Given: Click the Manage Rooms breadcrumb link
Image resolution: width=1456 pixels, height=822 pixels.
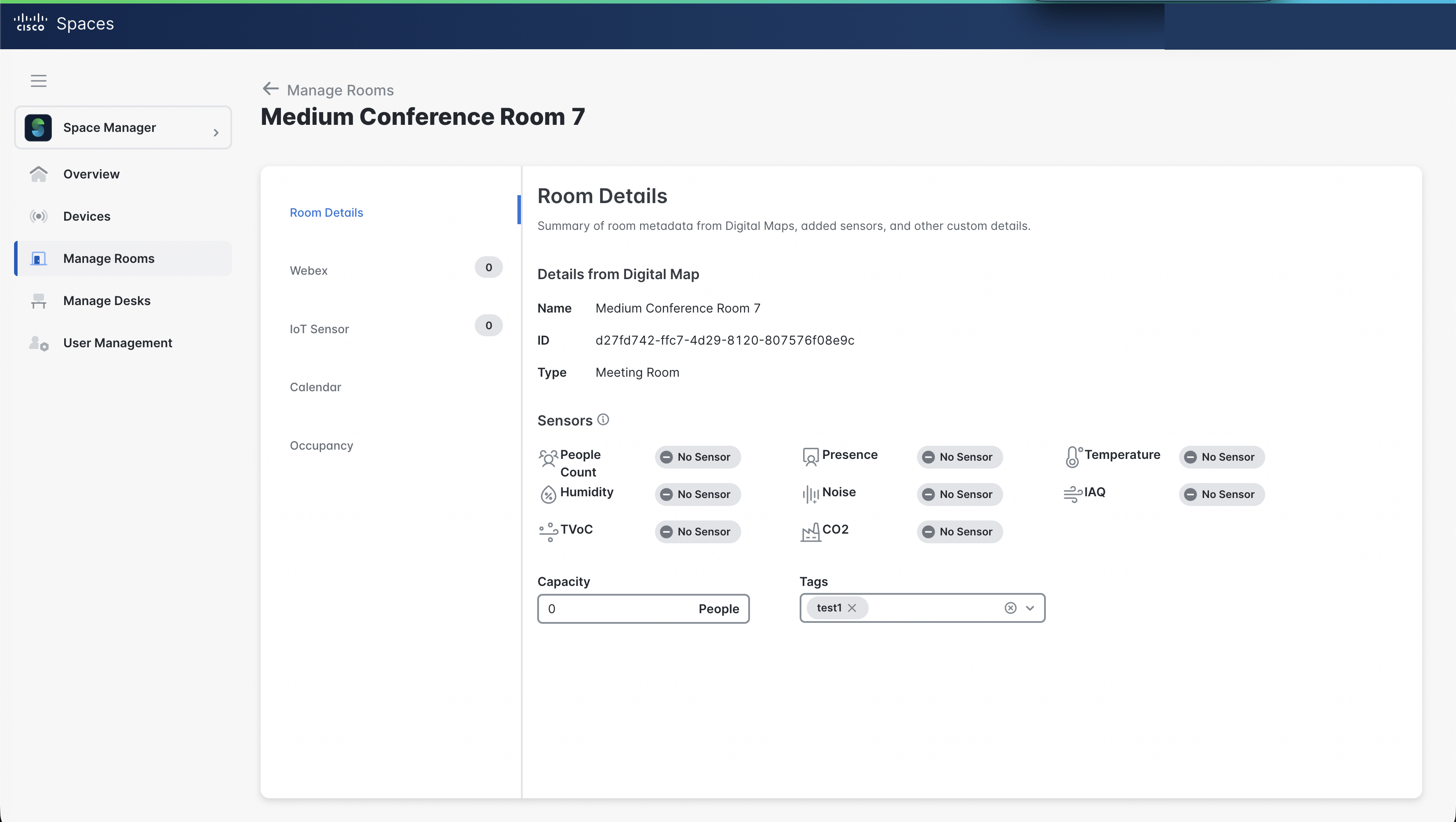Looking at the screenshot, I should pos(340,91).
